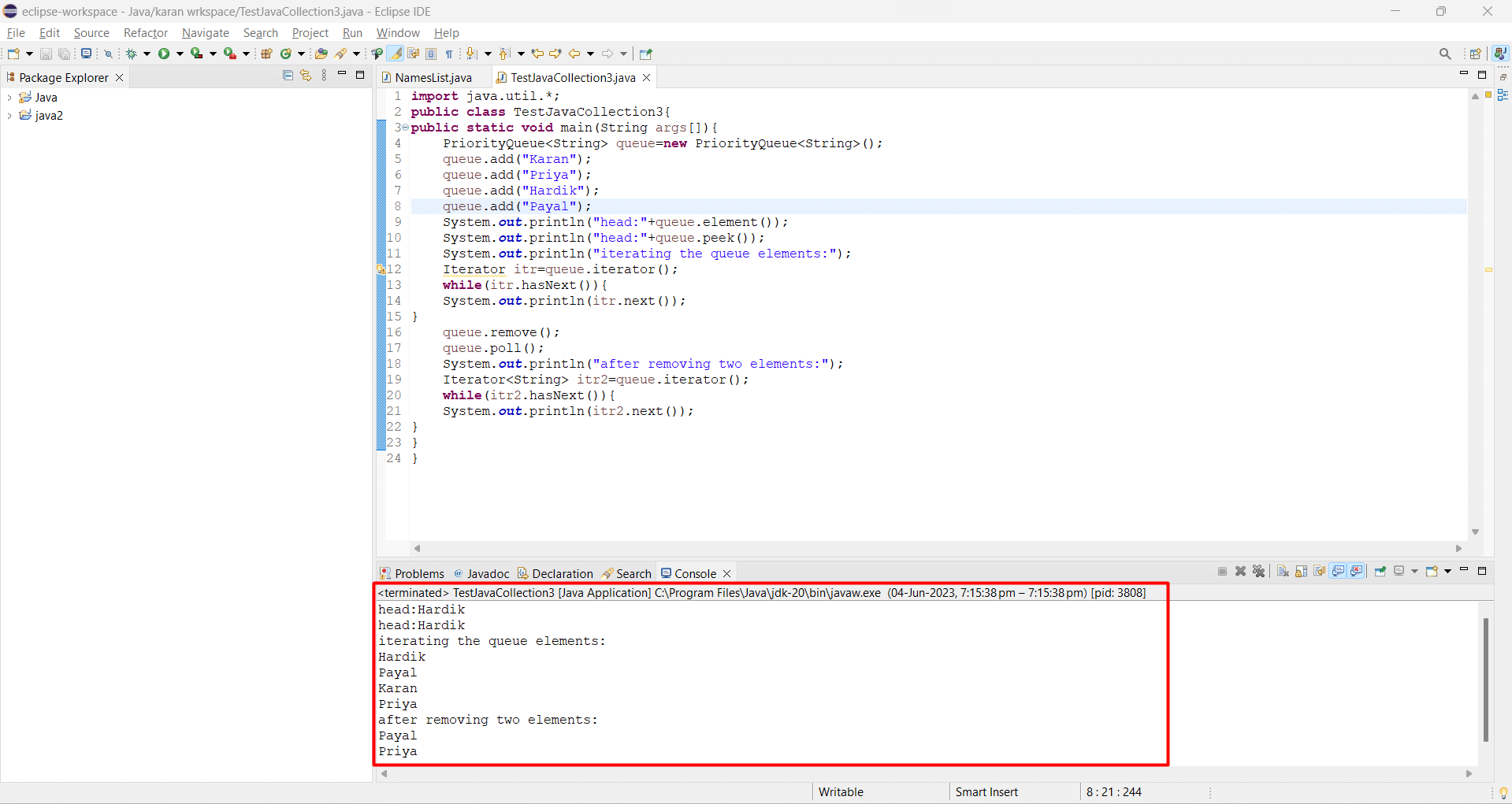Open Coverage configurations dropdown arrow
Screen dimensions: 1512x804
[x=213, y=54]
